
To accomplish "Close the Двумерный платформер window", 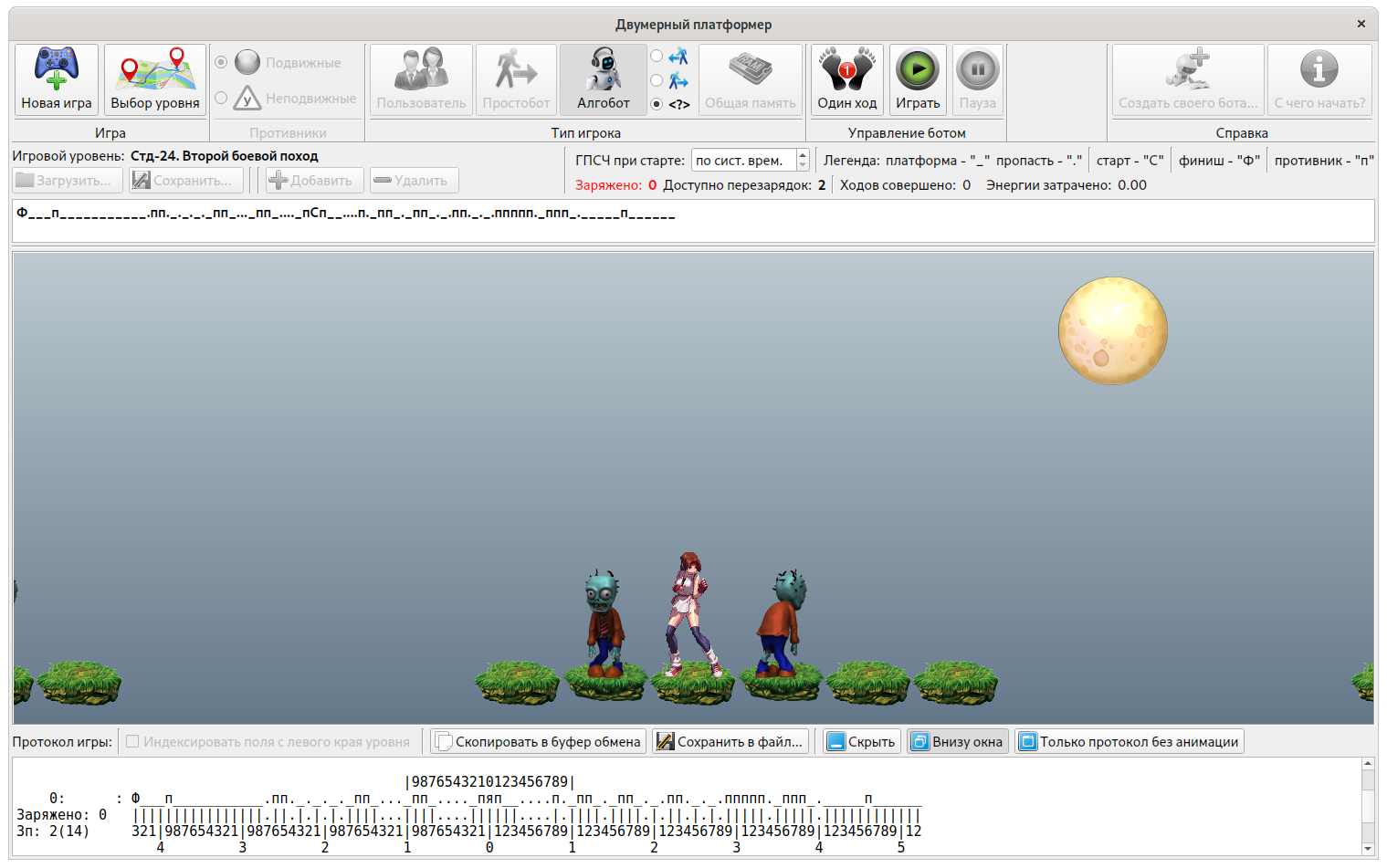I will (x=1361, y=24).
